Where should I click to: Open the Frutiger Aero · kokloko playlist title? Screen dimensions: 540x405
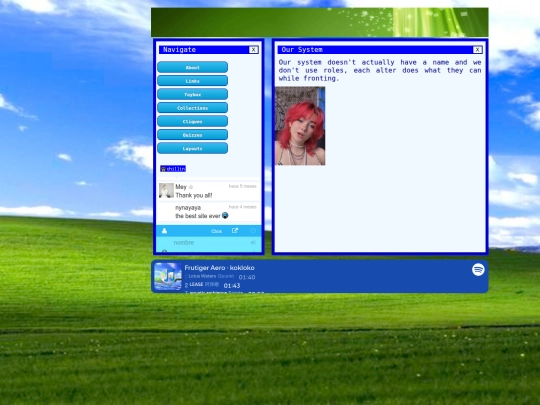(x=219, y=268)
